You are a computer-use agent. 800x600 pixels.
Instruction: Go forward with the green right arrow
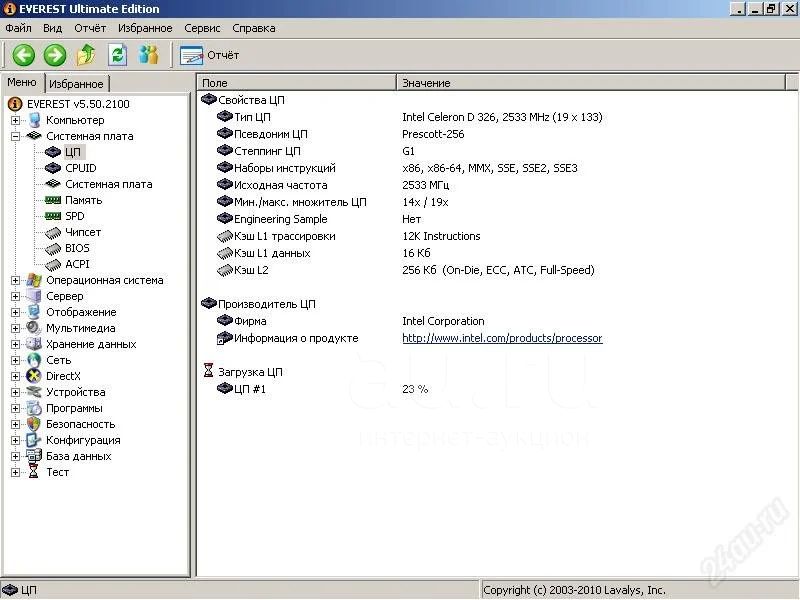tap(55, 55)
